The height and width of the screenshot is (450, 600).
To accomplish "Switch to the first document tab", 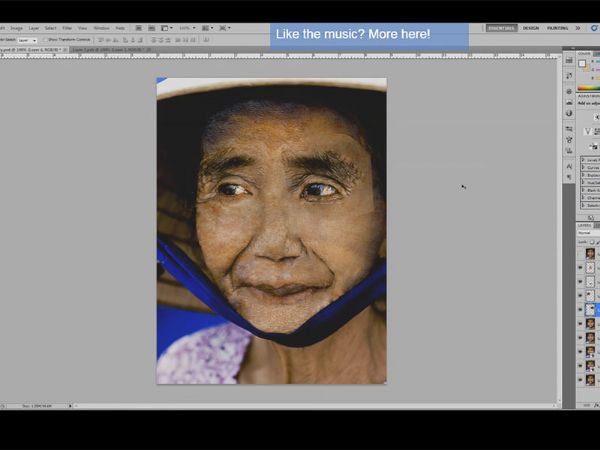I will [33, 50].
